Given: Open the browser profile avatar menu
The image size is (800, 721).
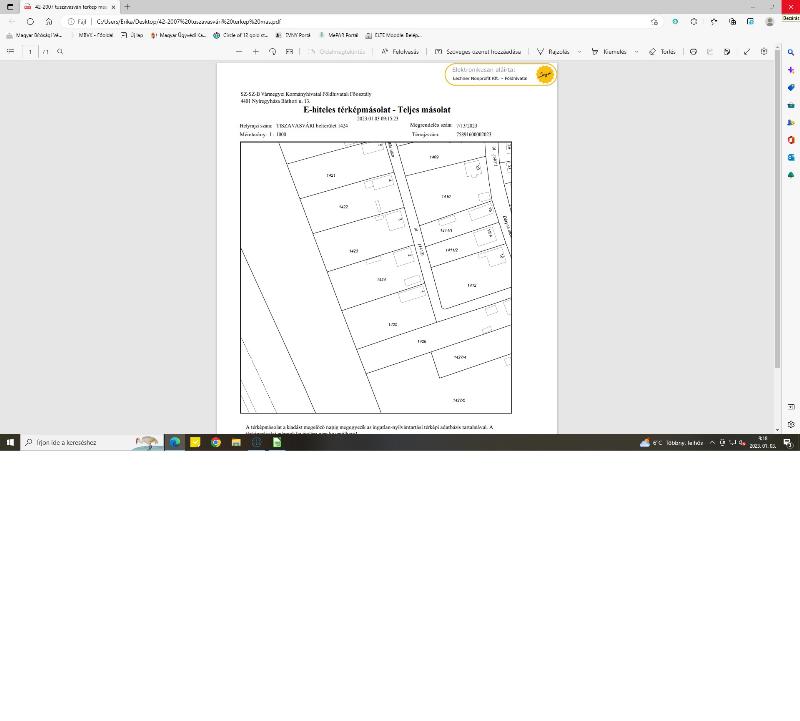Looking at the screenshot, I should [769, 22].
